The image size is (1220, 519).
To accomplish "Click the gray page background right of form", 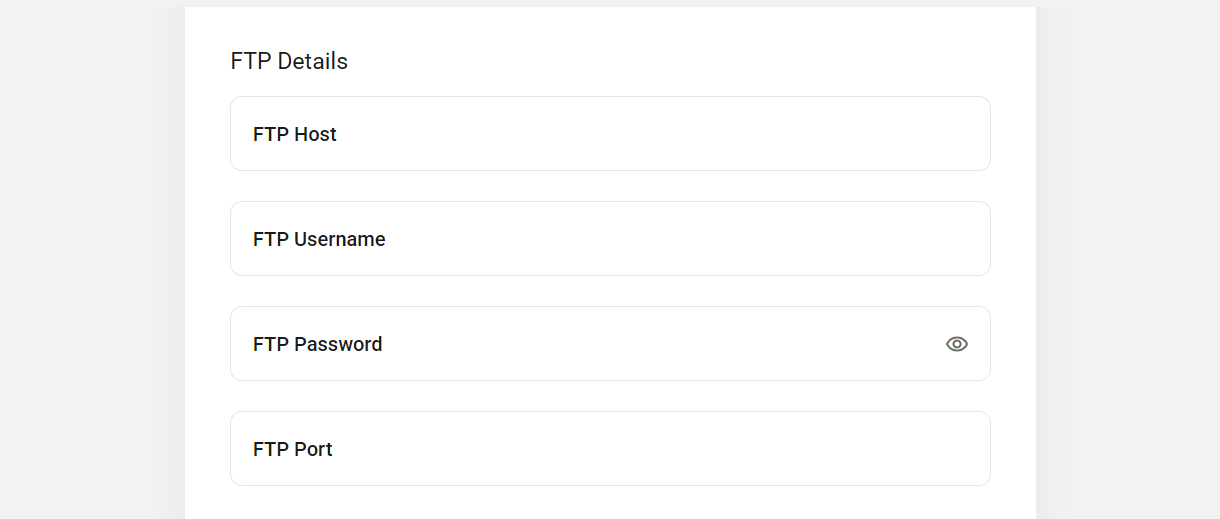I will pos(1128,260).
